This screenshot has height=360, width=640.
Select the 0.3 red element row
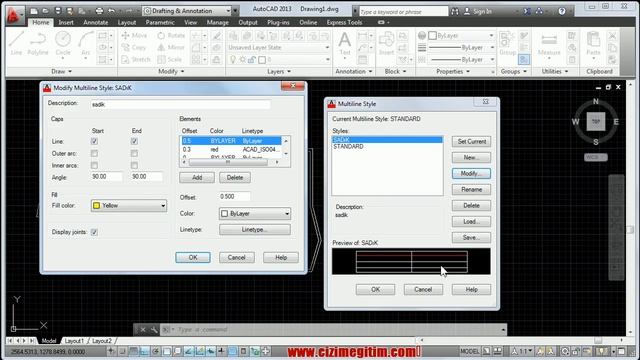[231, 150]
